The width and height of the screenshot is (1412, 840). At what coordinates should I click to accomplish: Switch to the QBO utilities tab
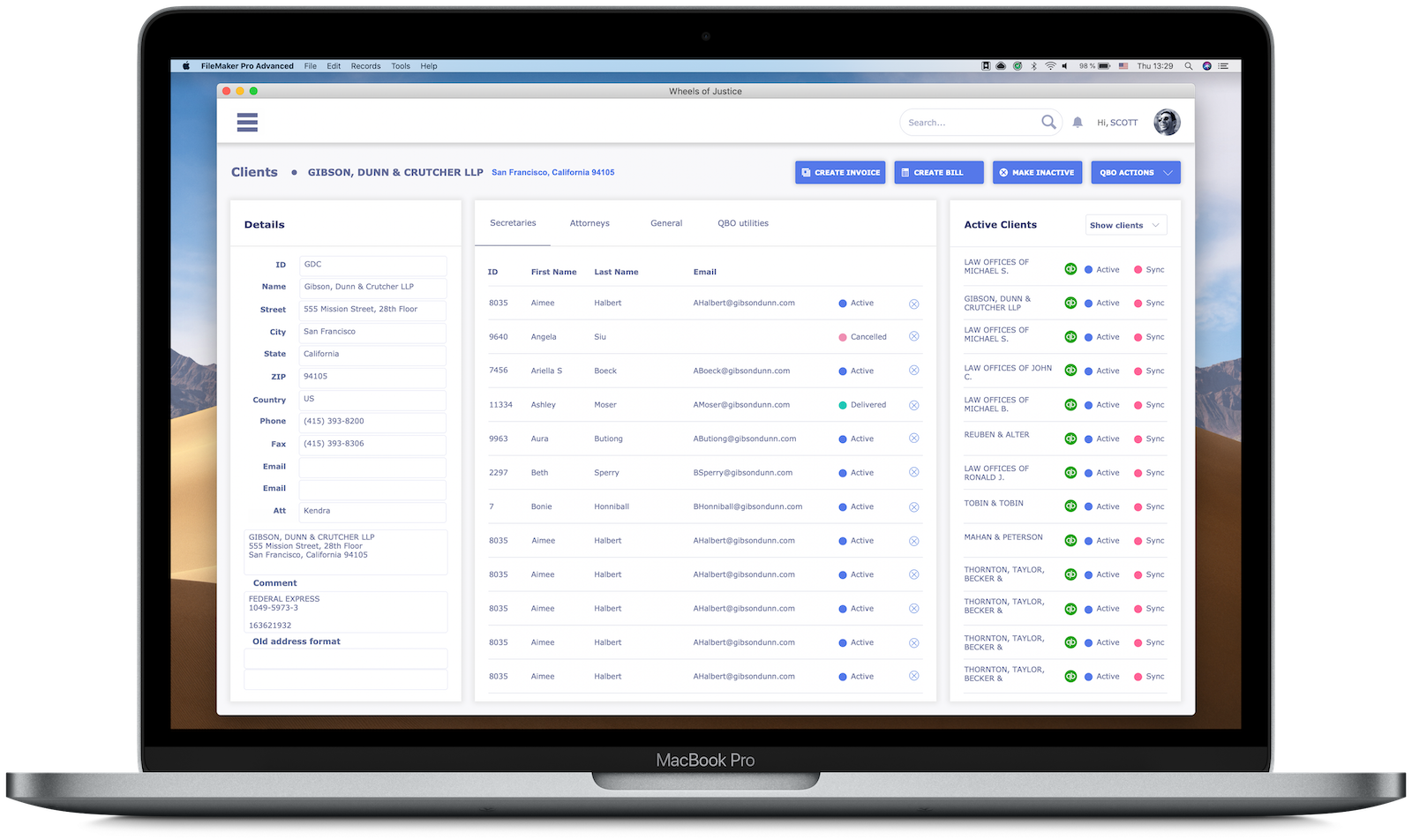[x=743, y=223]
